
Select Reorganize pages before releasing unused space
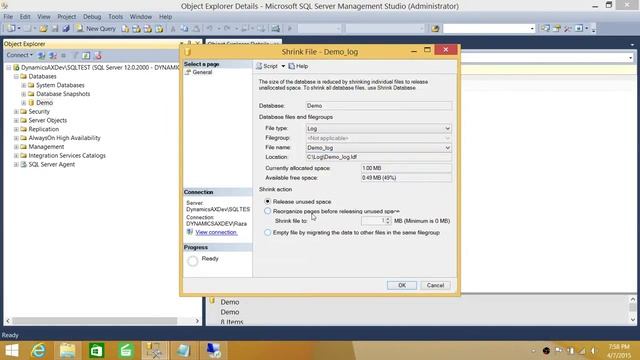coord(267,211)
